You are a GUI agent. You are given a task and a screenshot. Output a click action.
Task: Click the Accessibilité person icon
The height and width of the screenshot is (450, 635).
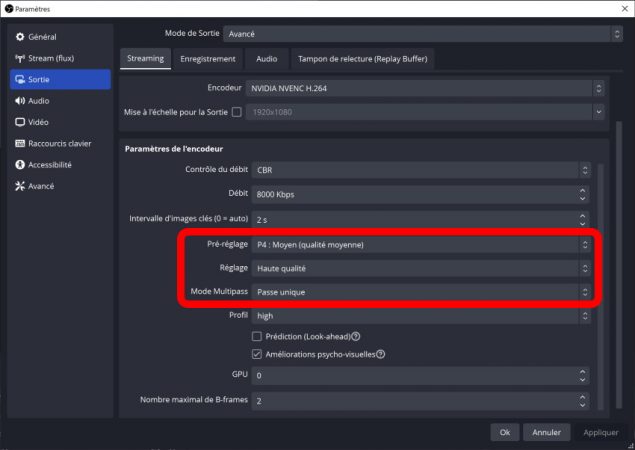tap(20, 165)
